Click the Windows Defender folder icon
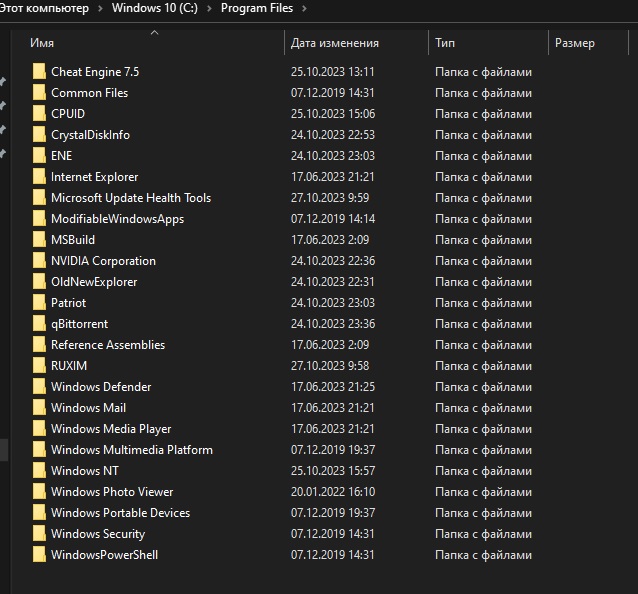This screenshot has width=638, height=594. coord(39,387)
